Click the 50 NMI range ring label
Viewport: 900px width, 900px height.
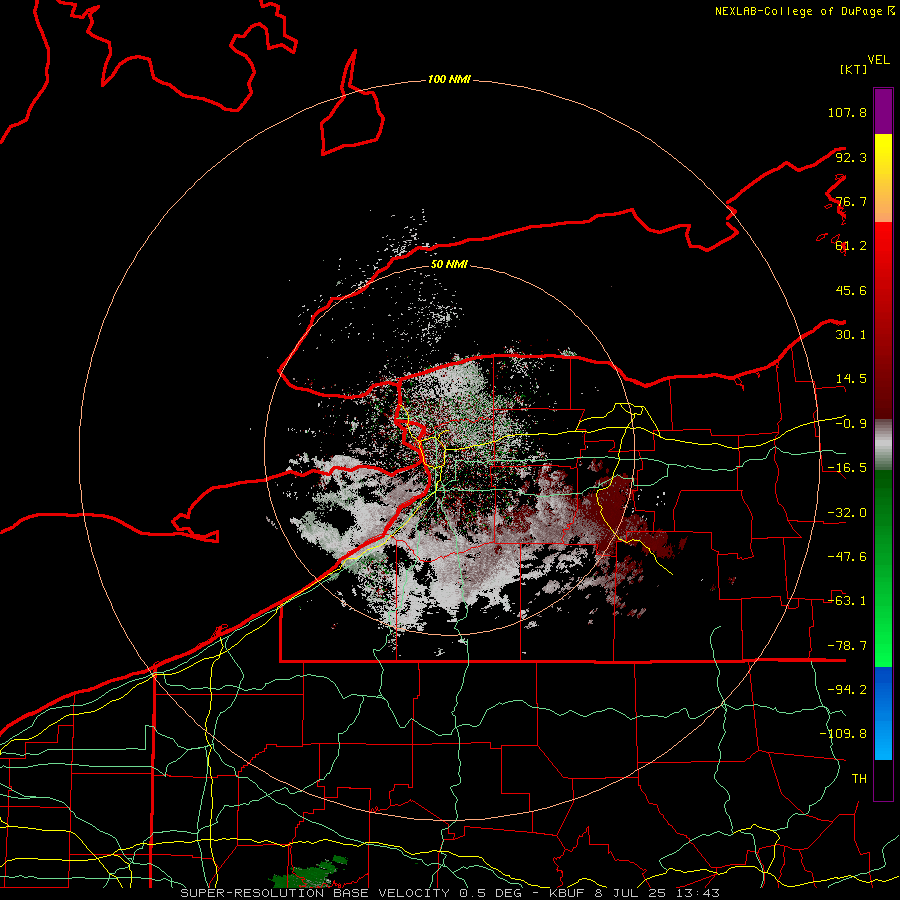[x=449, y=264]
